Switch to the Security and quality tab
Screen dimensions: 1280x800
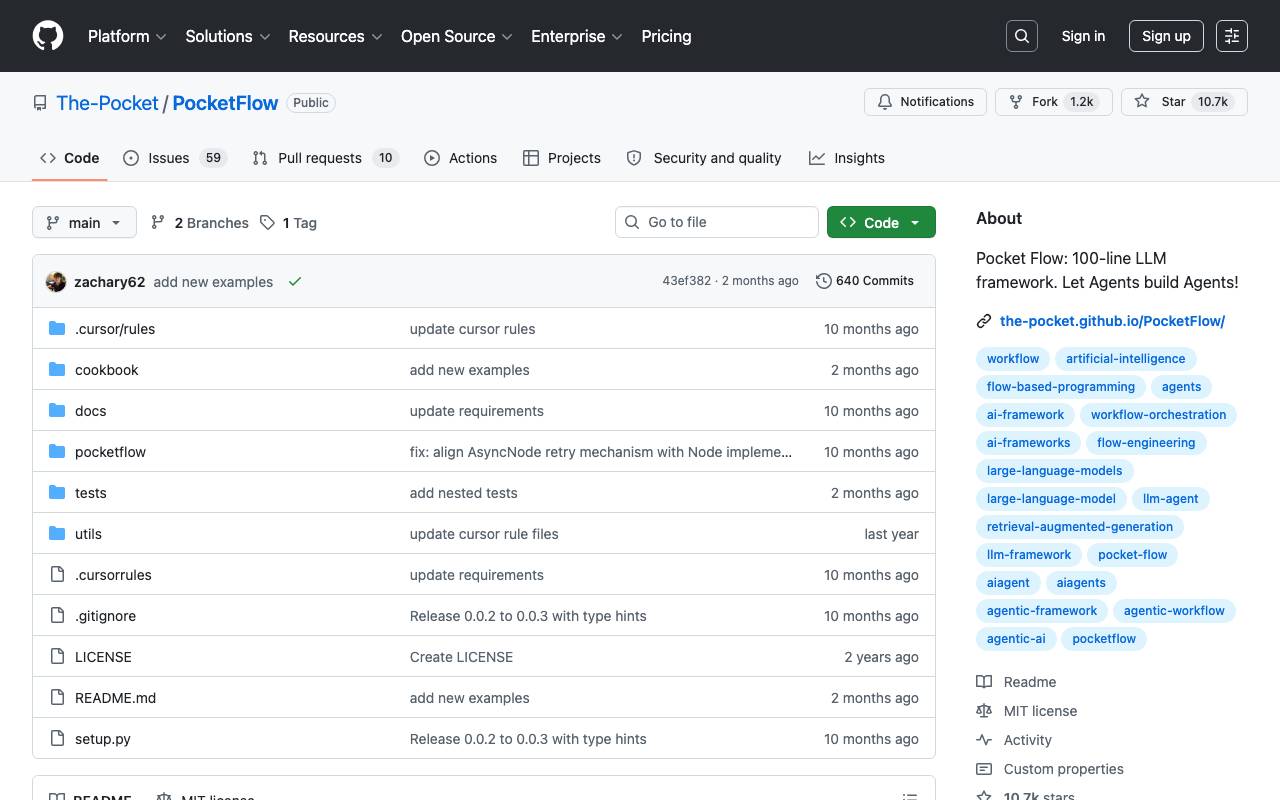point(704,158)
